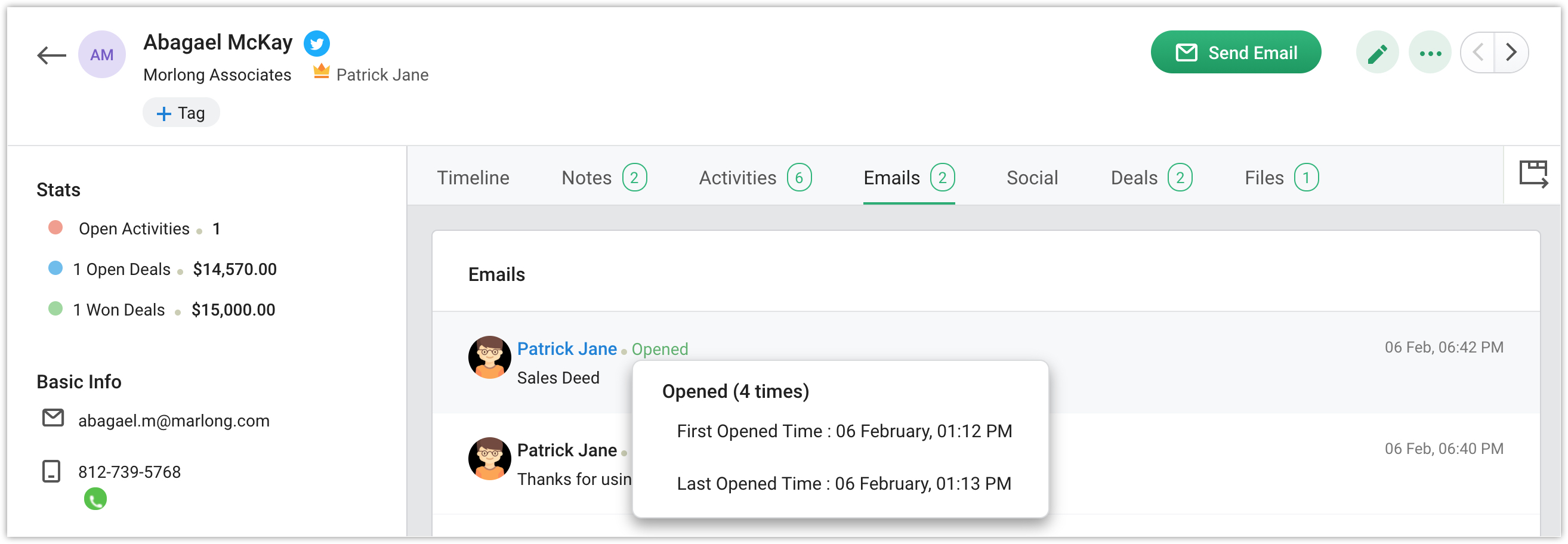The height and width of the screenshot is (544, 1568).
Task: Click the pencil edit contact icon
Action: click(x=1377, y=53)
